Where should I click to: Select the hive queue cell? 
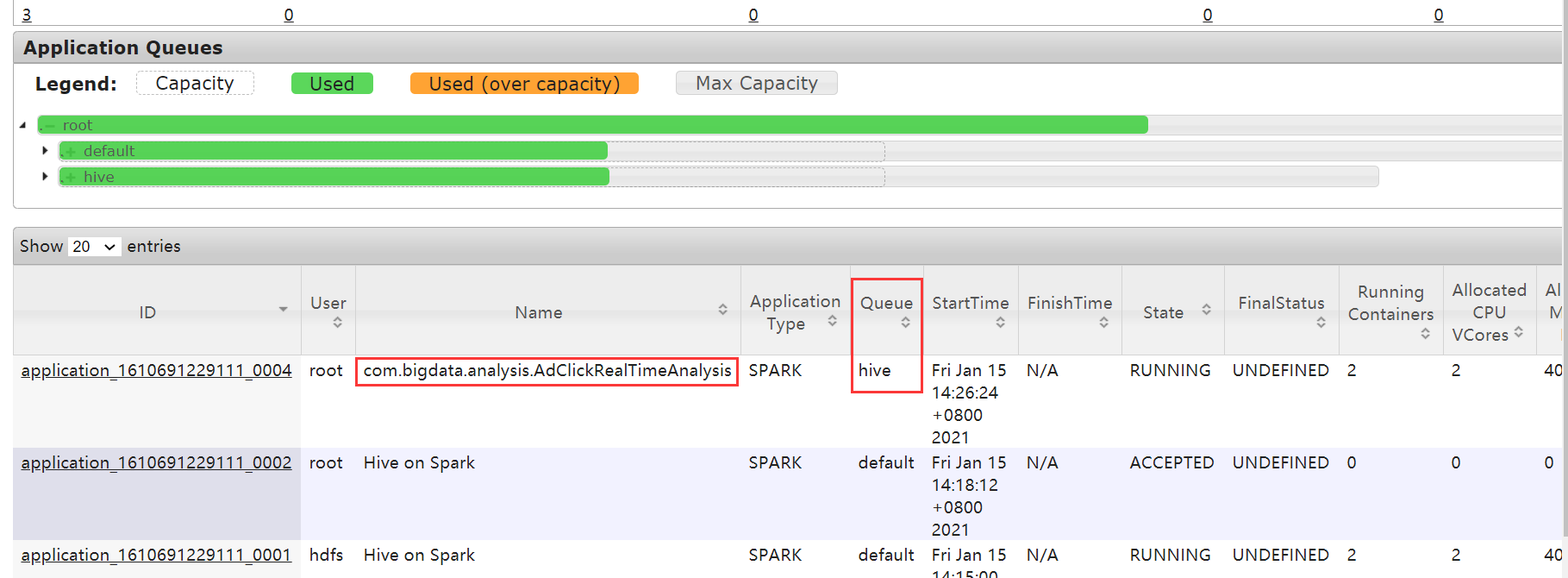pos(874,370)
